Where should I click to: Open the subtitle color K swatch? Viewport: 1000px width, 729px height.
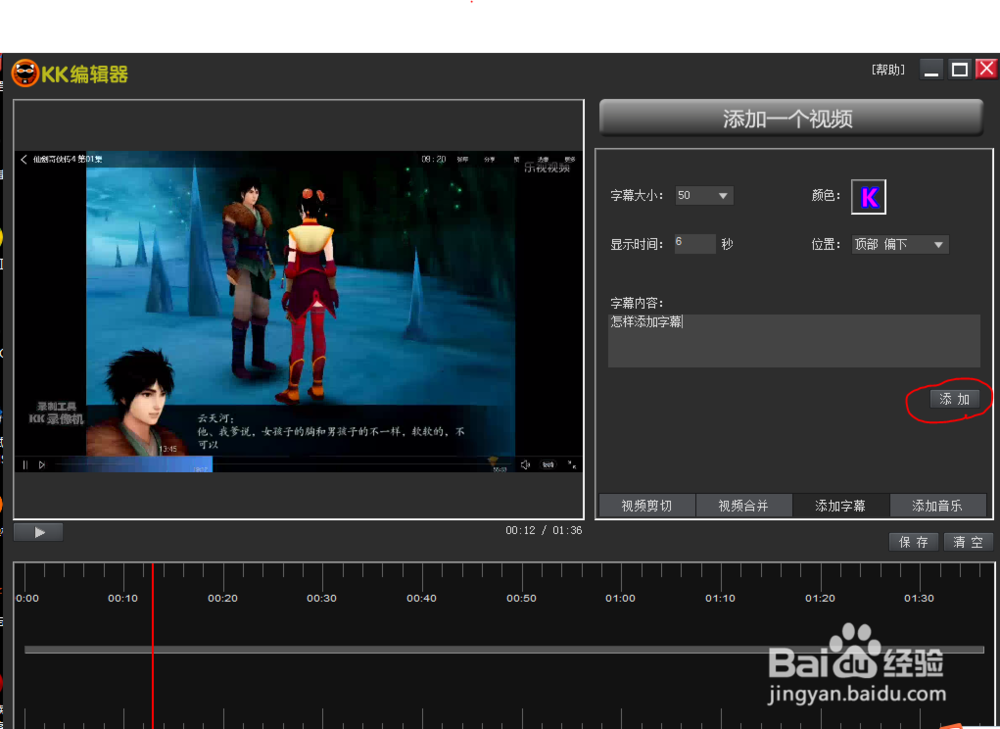(869, 197)
